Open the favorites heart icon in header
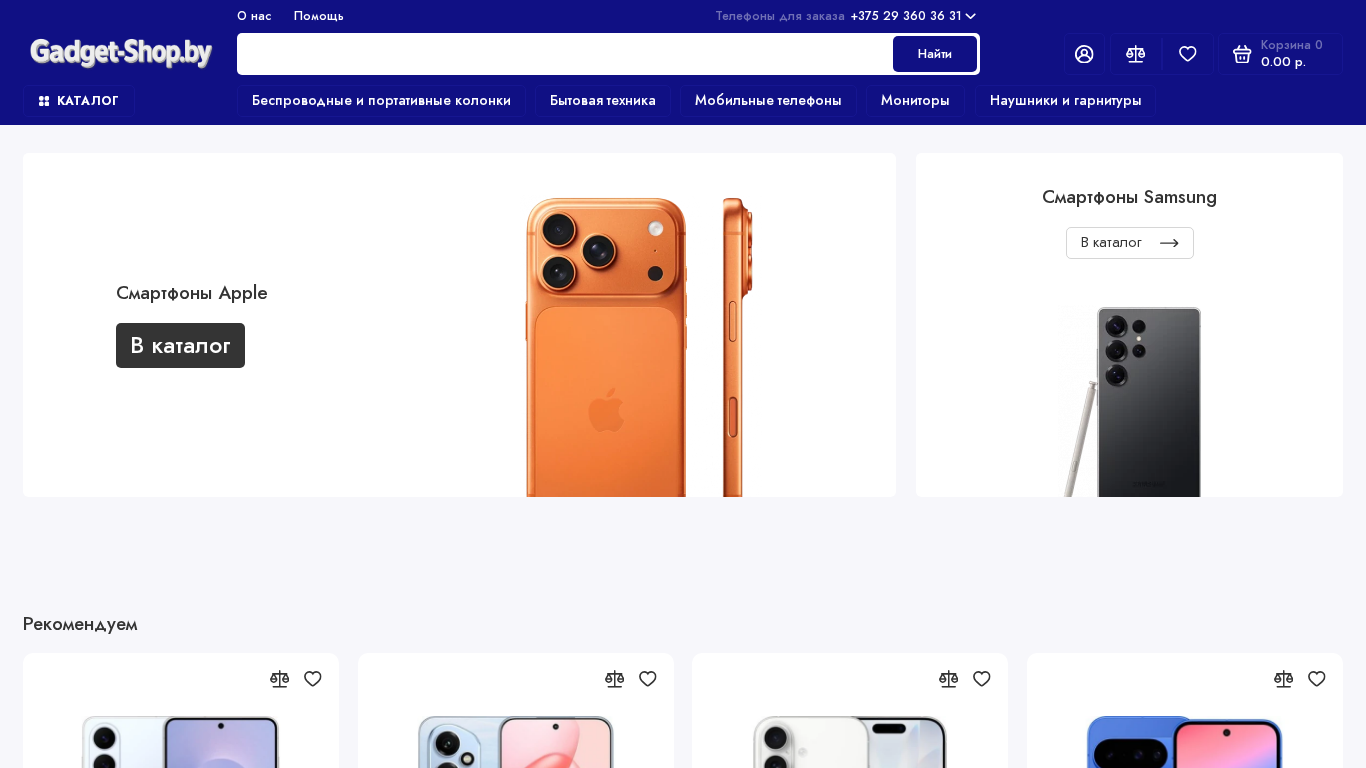 (1188, 54)
